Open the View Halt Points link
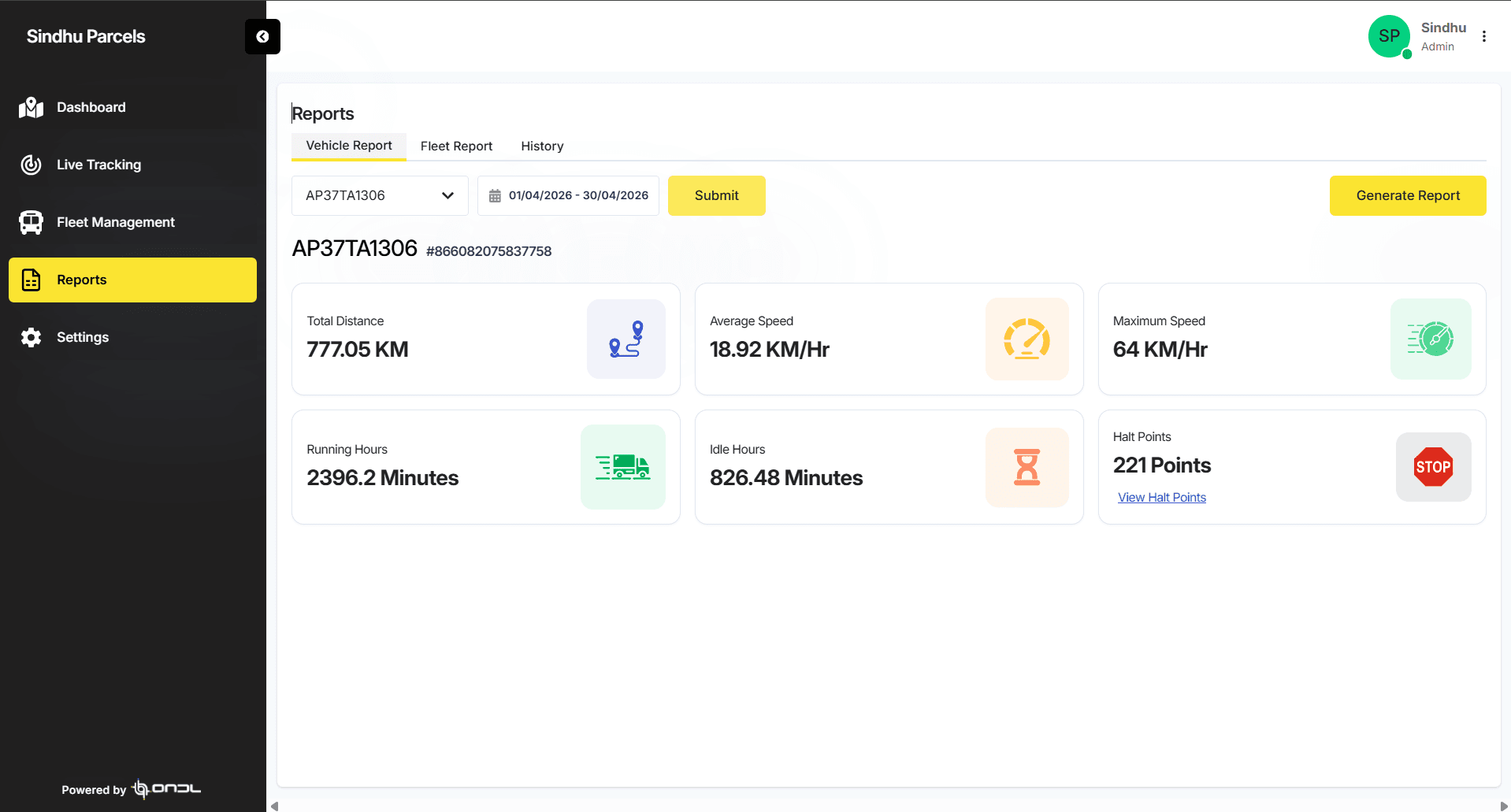Image resolution: width=1511 pixels, height=812 pixels. click(x=1162, y=498)
